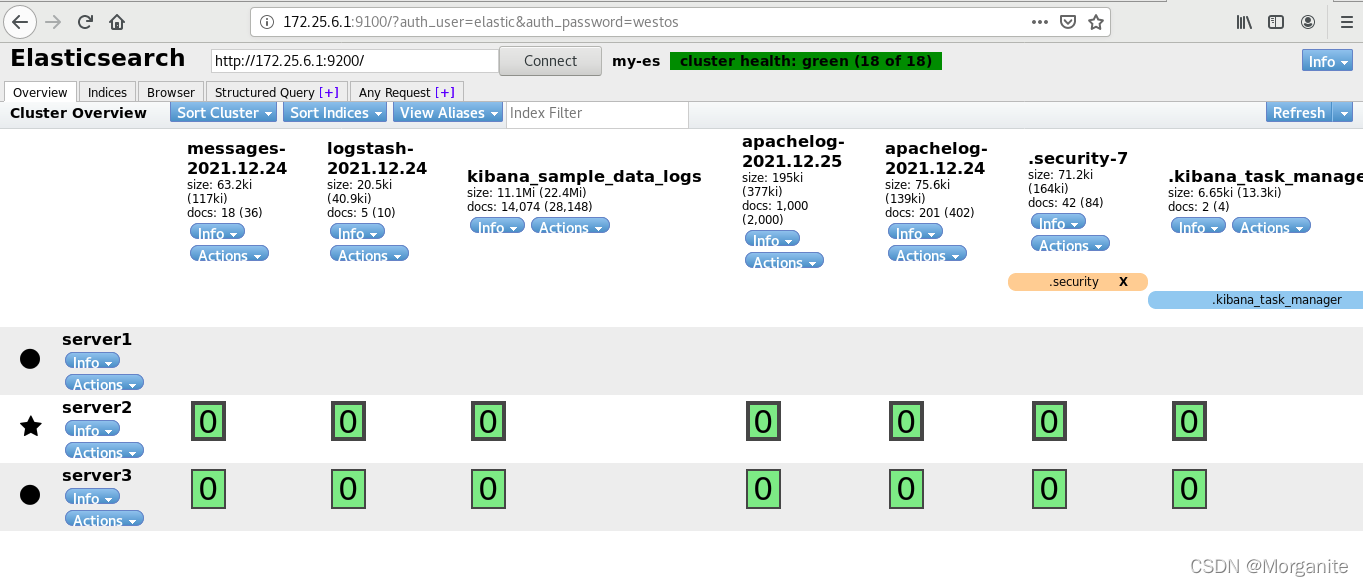The image size is (1363, 586).
Task: Bookmark this page with star icon
Action: coord(1096,21)
